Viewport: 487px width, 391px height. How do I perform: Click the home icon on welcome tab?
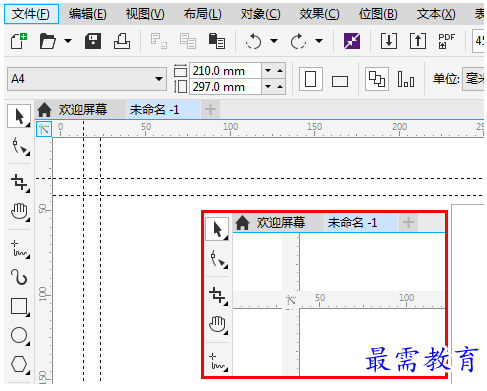[44, 109]
